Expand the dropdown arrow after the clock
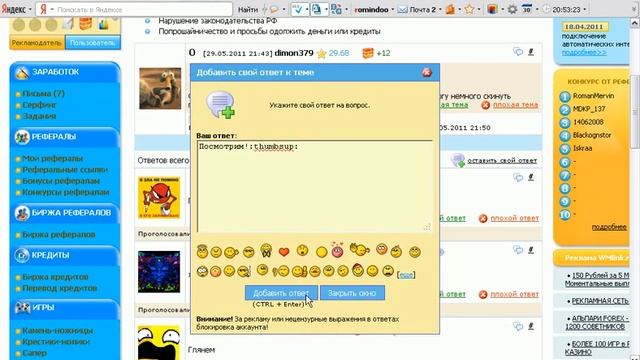640x360 pixels. 584,9
